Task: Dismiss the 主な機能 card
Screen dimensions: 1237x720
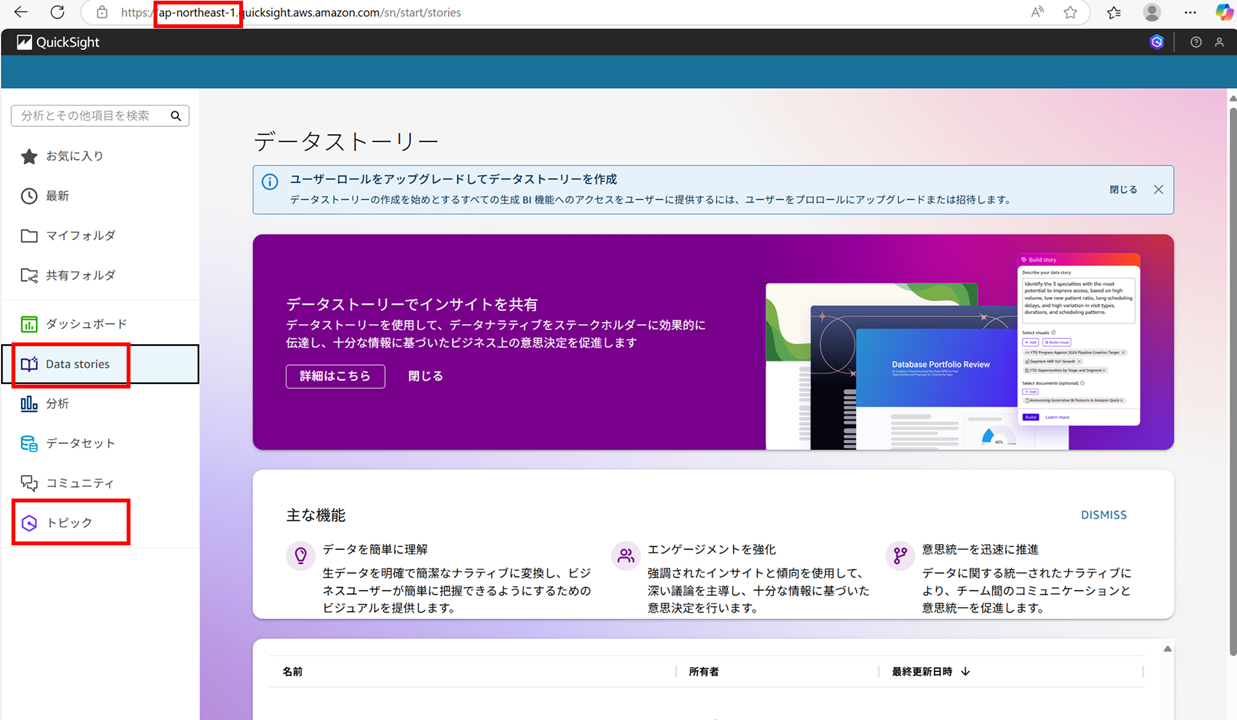Action: [1103, 515]
